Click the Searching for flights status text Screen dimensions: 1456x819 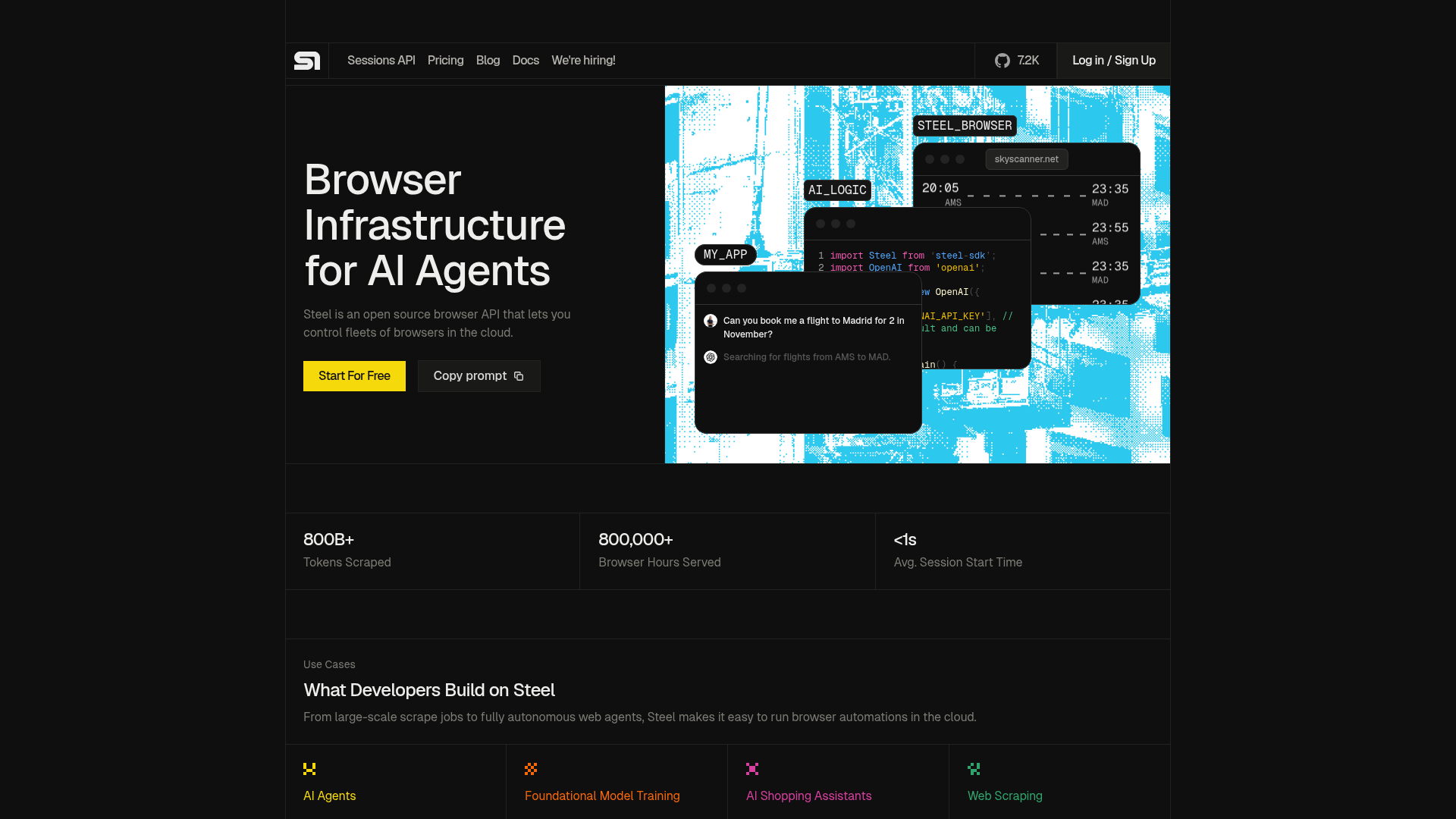click(x=807, y=357)
